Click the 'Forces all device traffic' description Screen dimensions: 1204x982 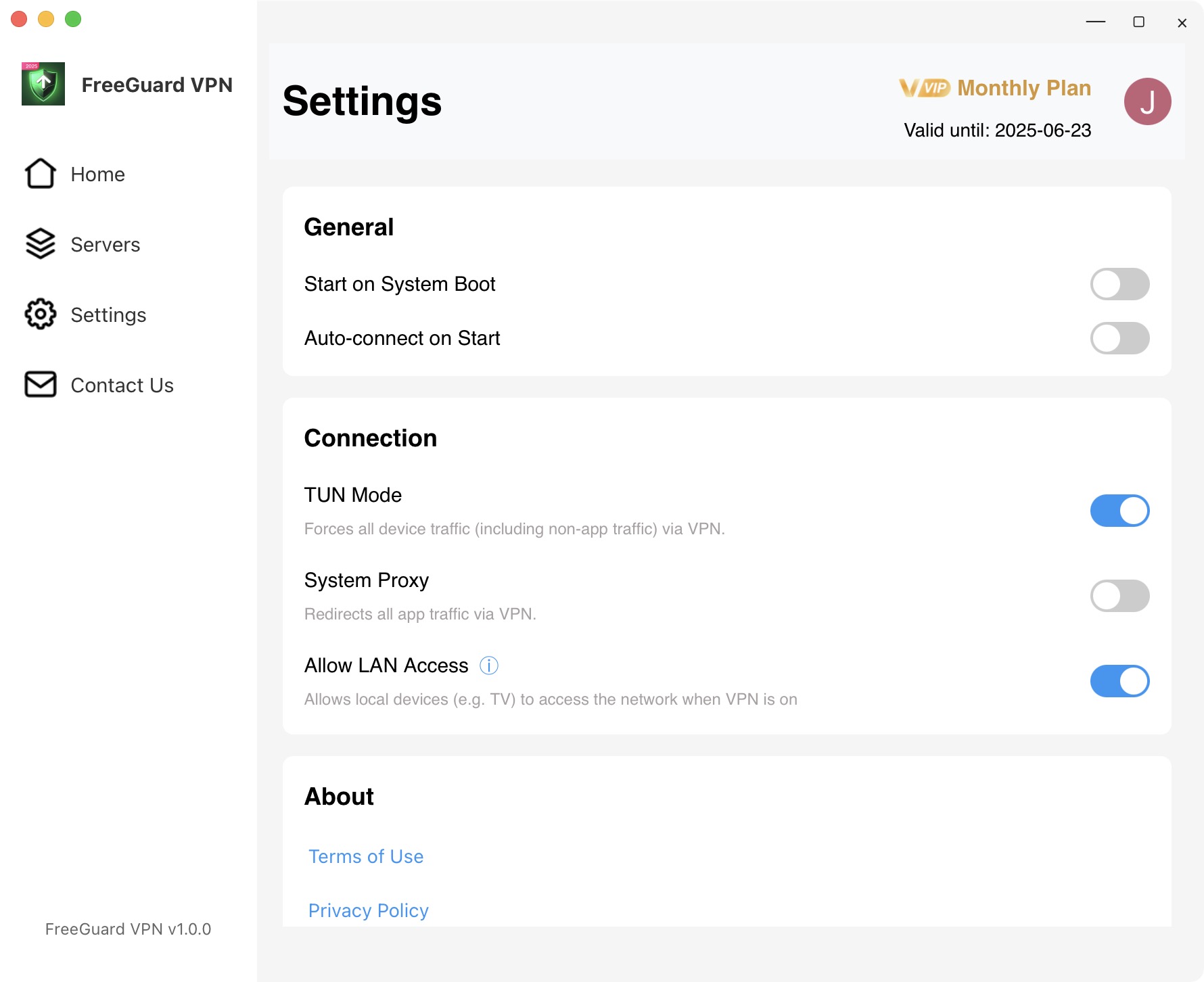(515, 529)
